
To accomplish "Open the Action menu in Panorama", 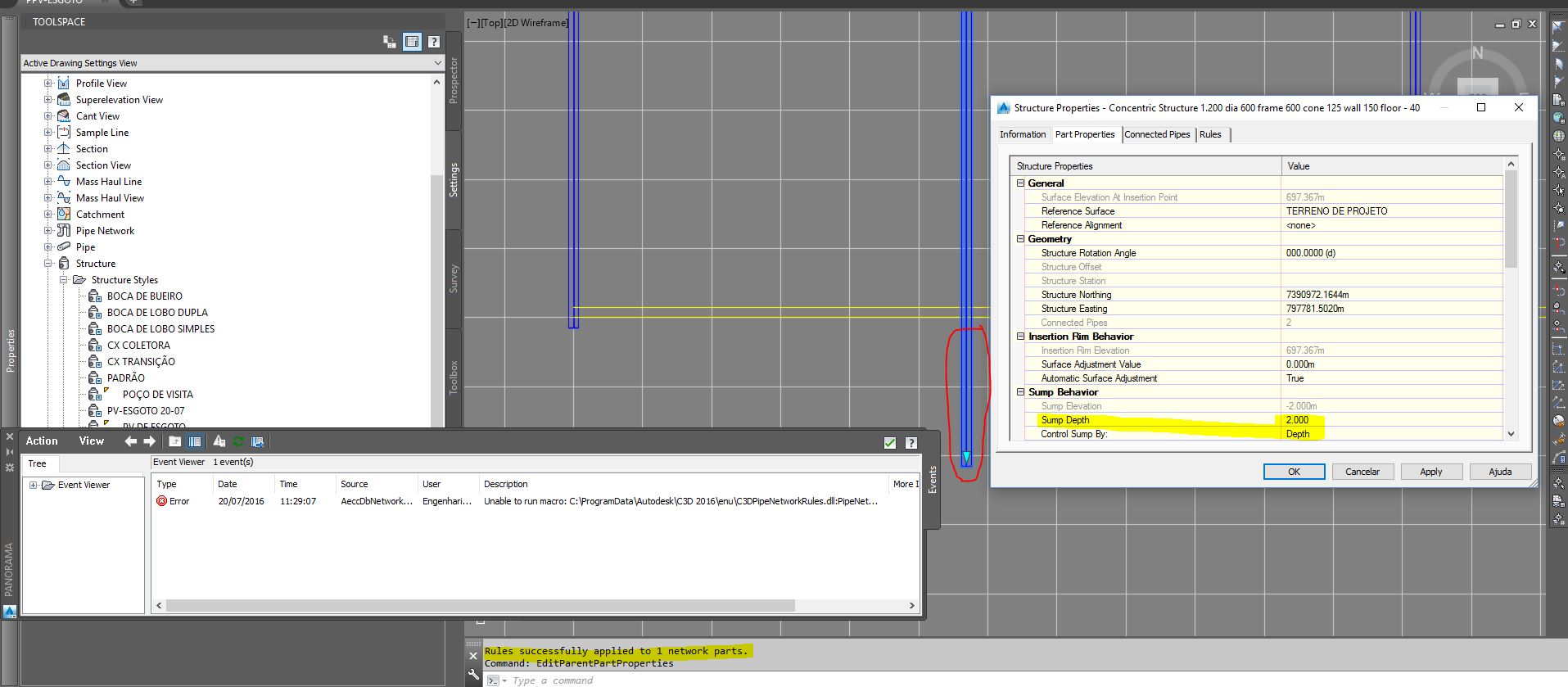I will [x=42, y=441].
